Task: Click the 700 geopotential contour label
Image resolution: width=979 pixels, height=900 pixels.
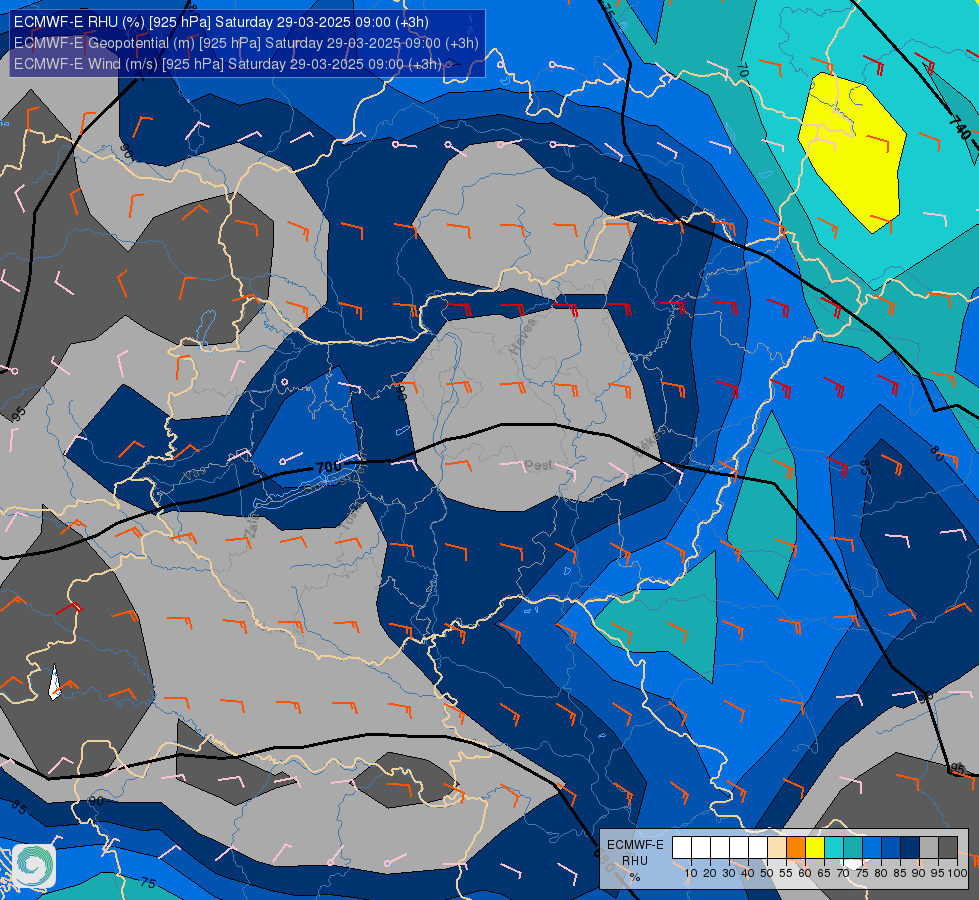Action: coord(329,467)
